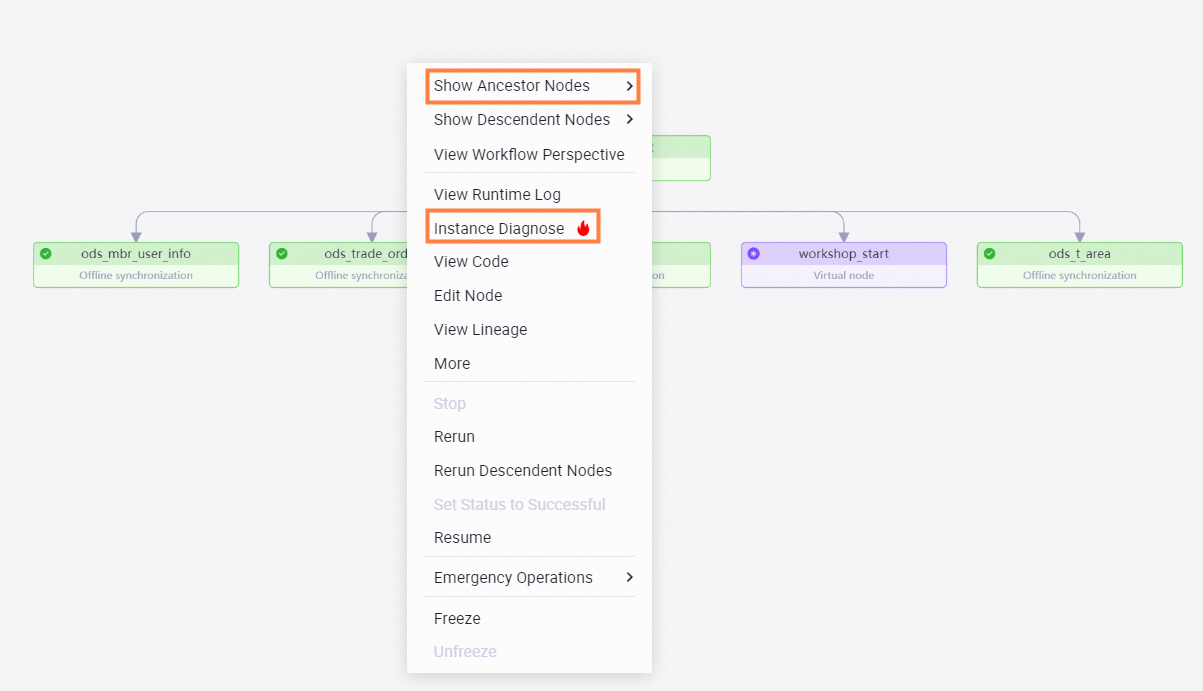
Task: Click purple virtual node icon on workshop_start
Action: pyautogui.click(x=754, y=254)
